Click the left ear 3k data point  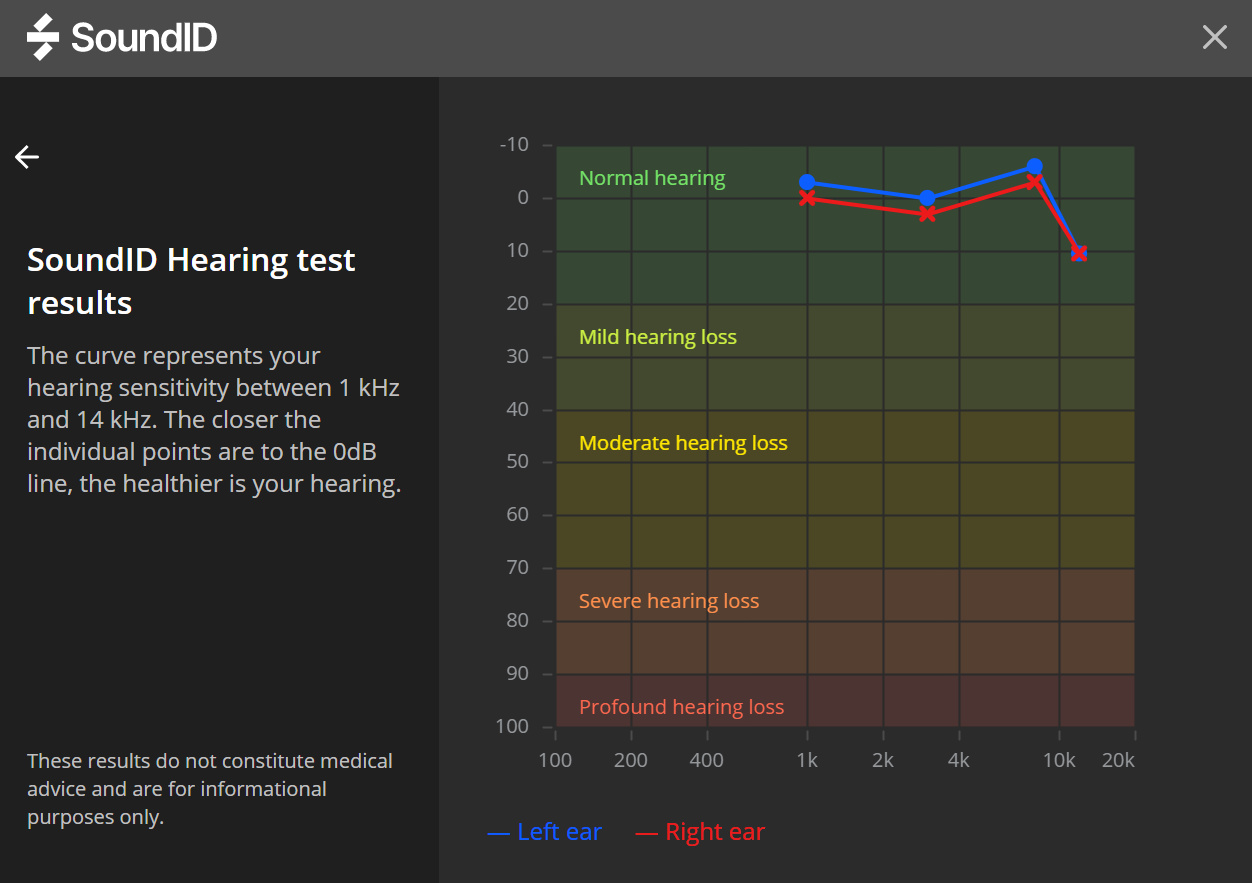(x=927, y=198)
